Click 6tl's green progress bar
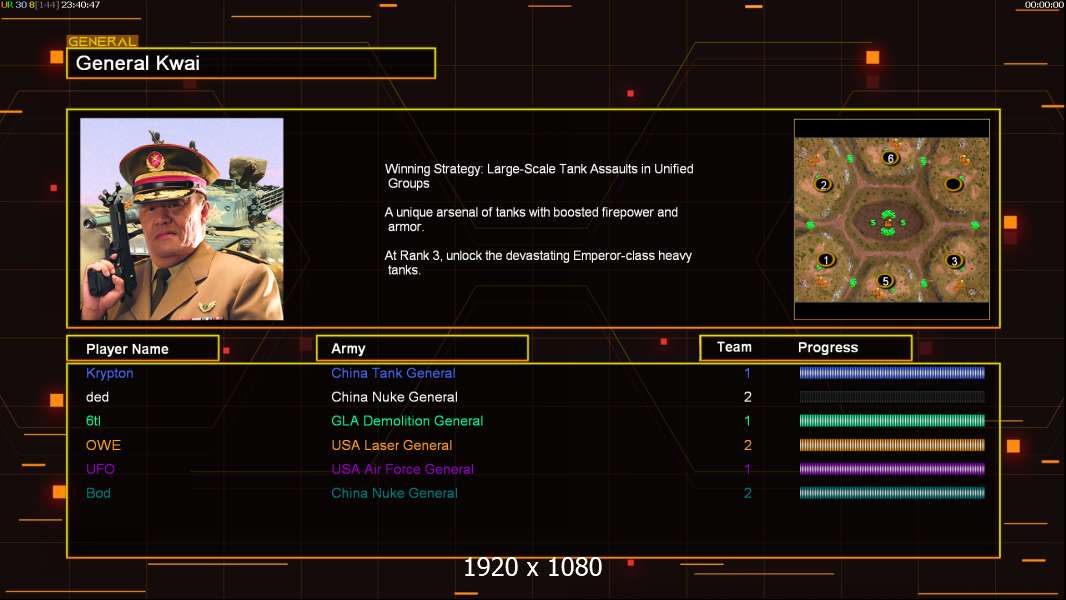The image size is (1066, 600). tap(892, 421)
